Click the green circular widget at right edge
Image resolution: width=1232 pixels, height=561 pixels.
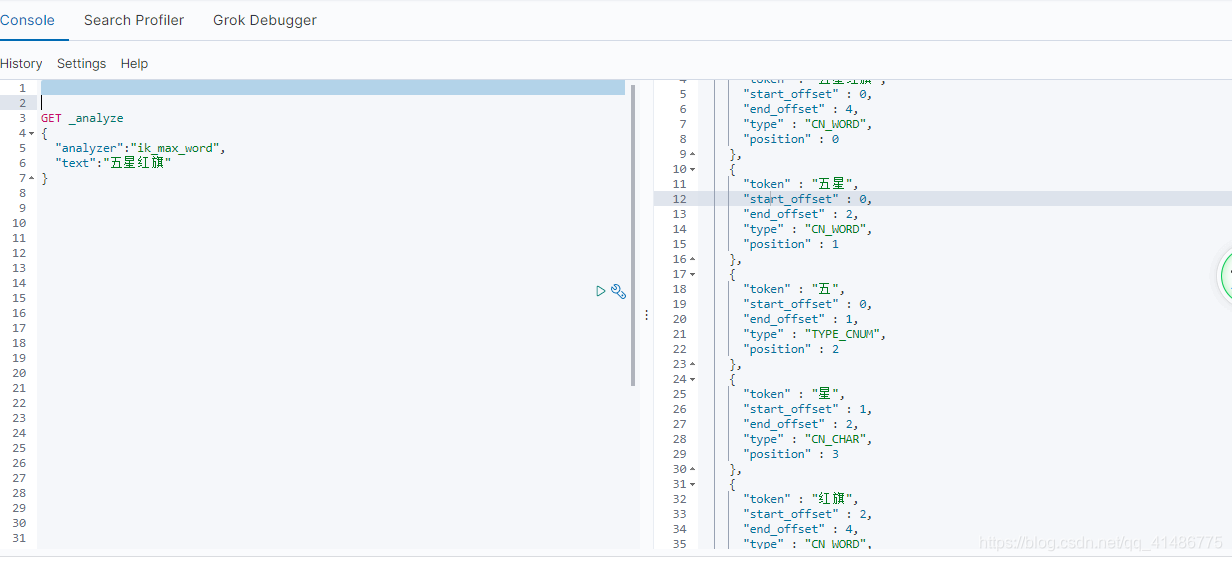(x=1226, y=276)
